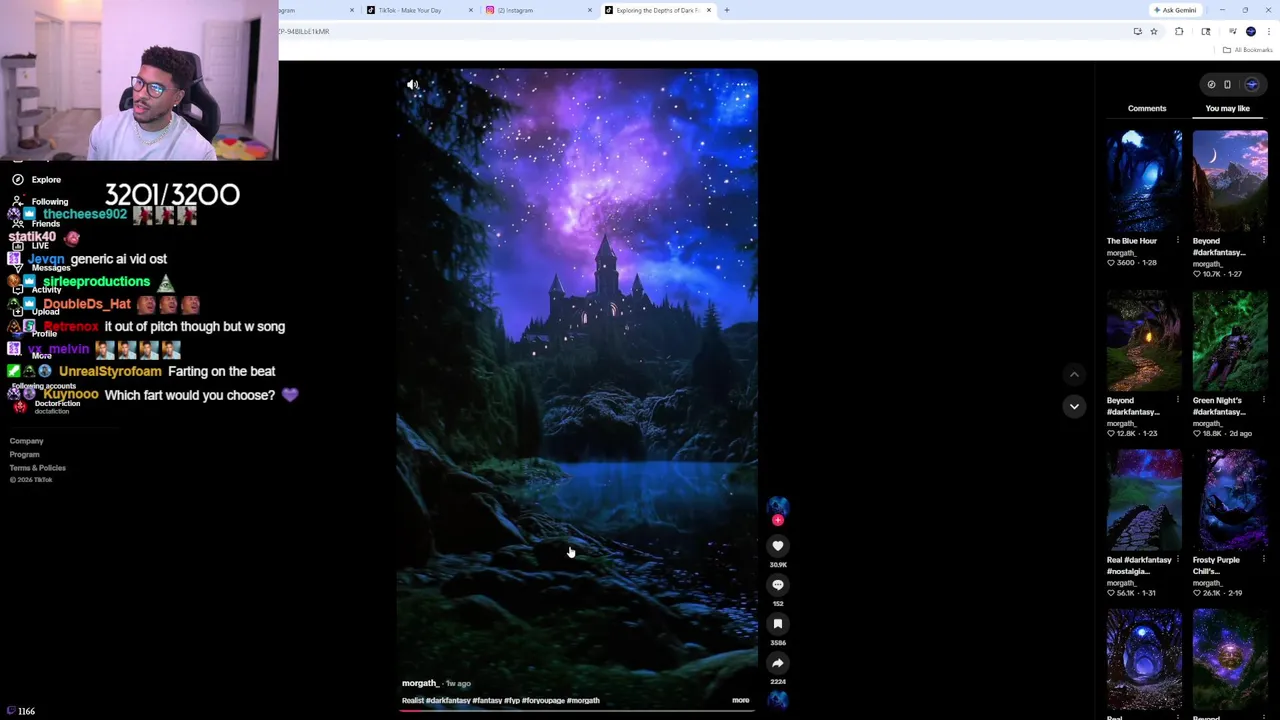Open Frosty Purple Chill's video options menu

(1264, 560)
